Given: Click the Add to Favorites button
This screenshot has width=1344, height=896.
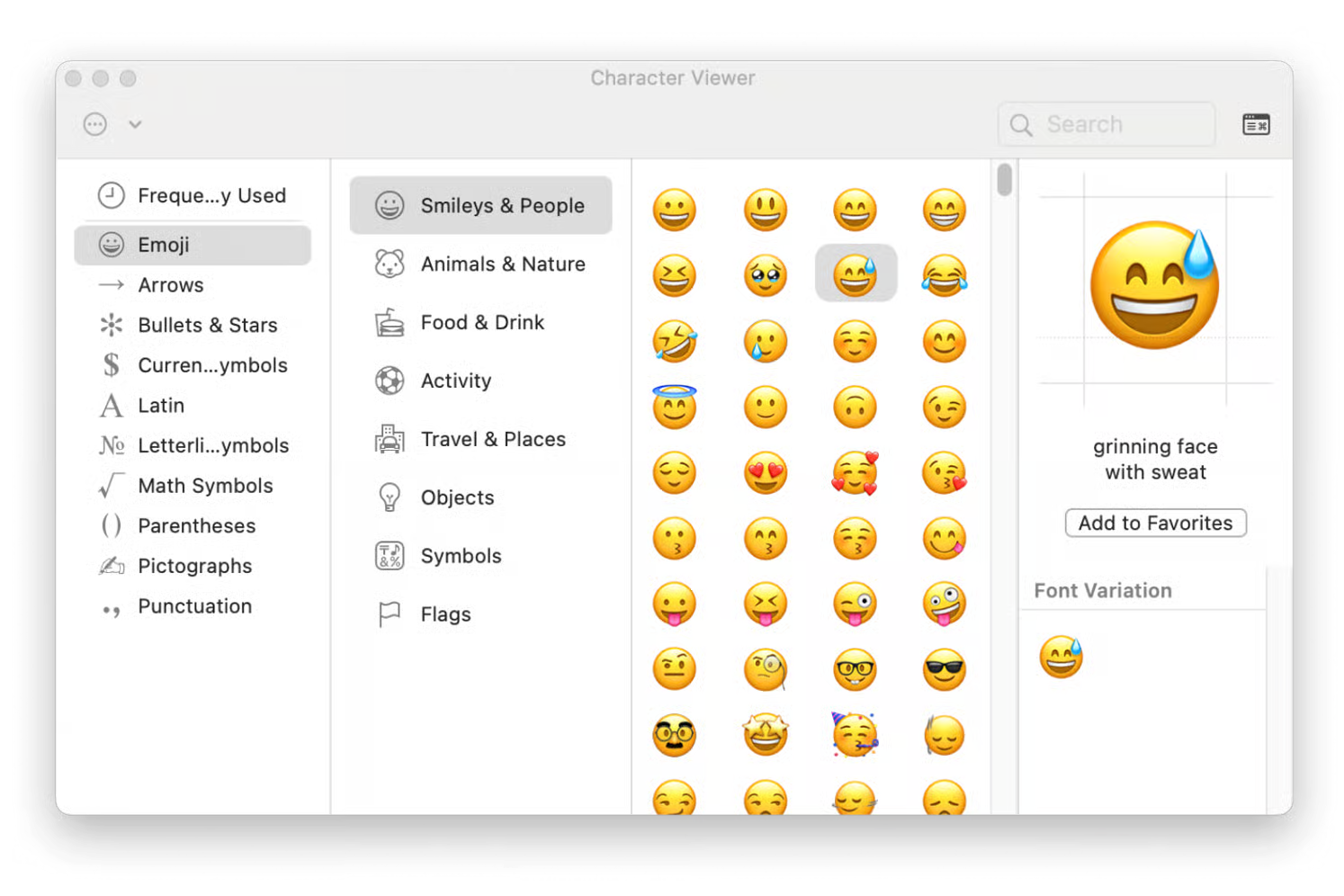Looking at the screenshot, I should 1155,523.
